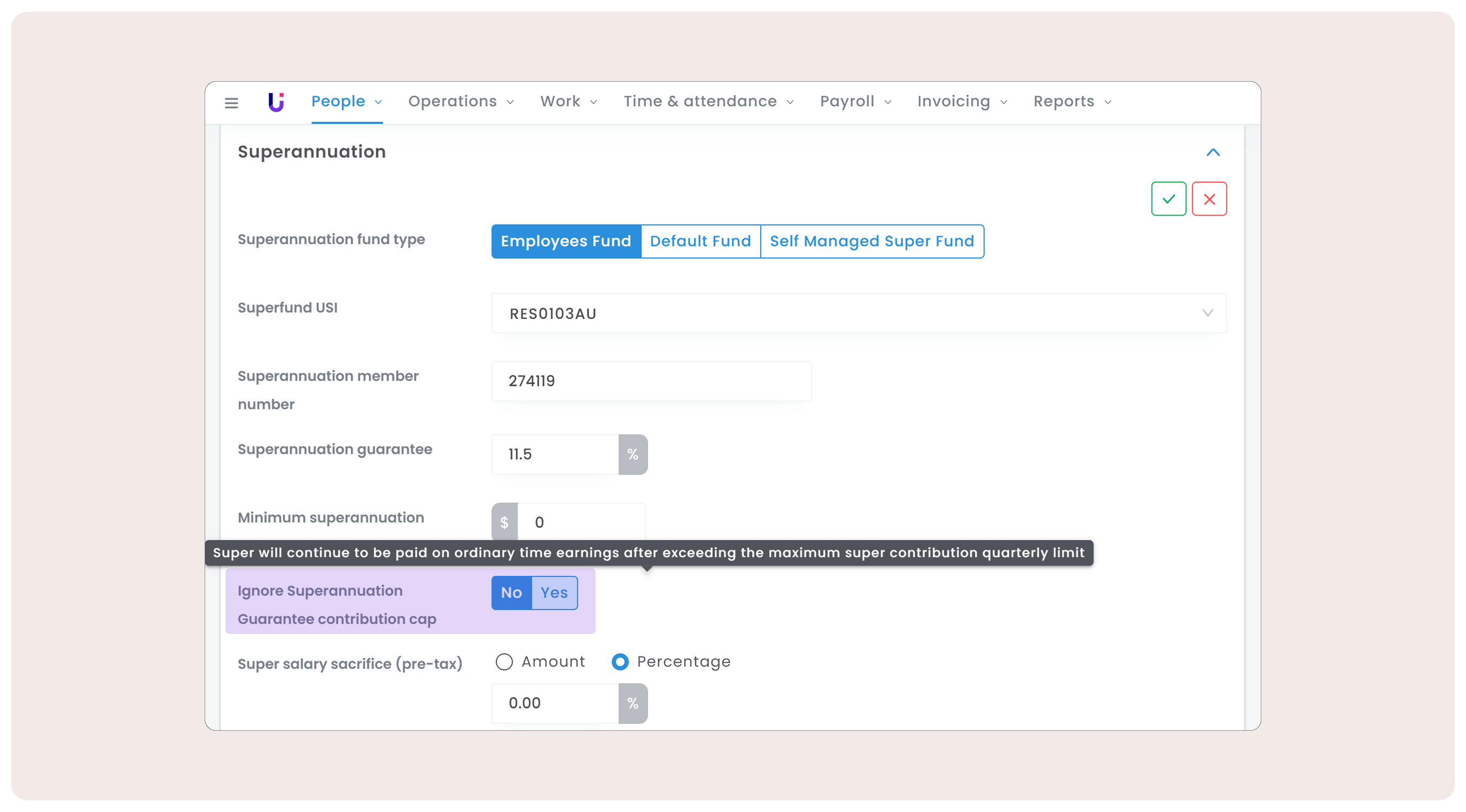This screenshot has height=812, width=1466.
Task: Set contribution cap toggle to Yes
Action: point(554,592)
